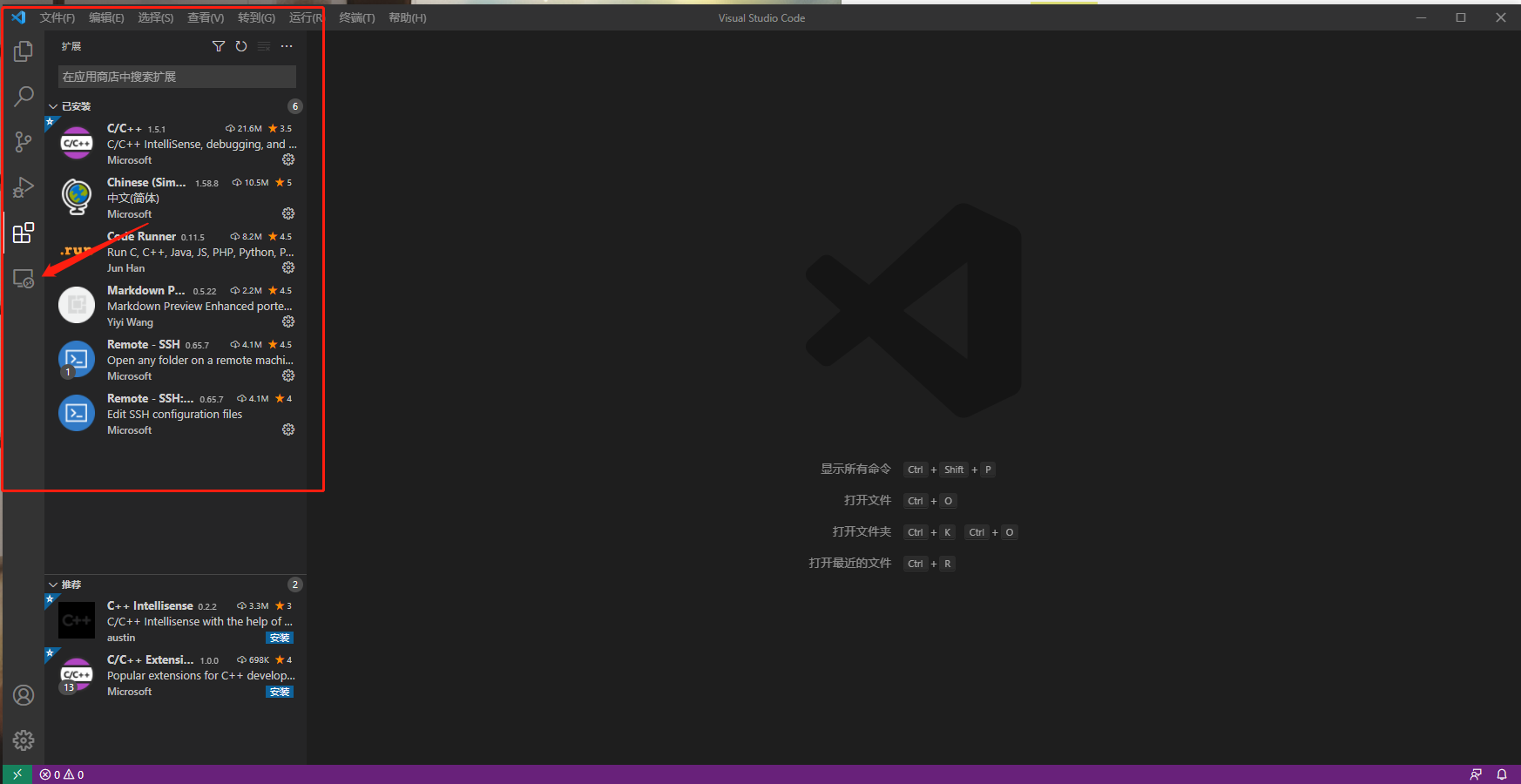Open the Manage gear in the activity bar
Image resolution: width=1521 pixels, height=784 pixels.
(24, 740)
